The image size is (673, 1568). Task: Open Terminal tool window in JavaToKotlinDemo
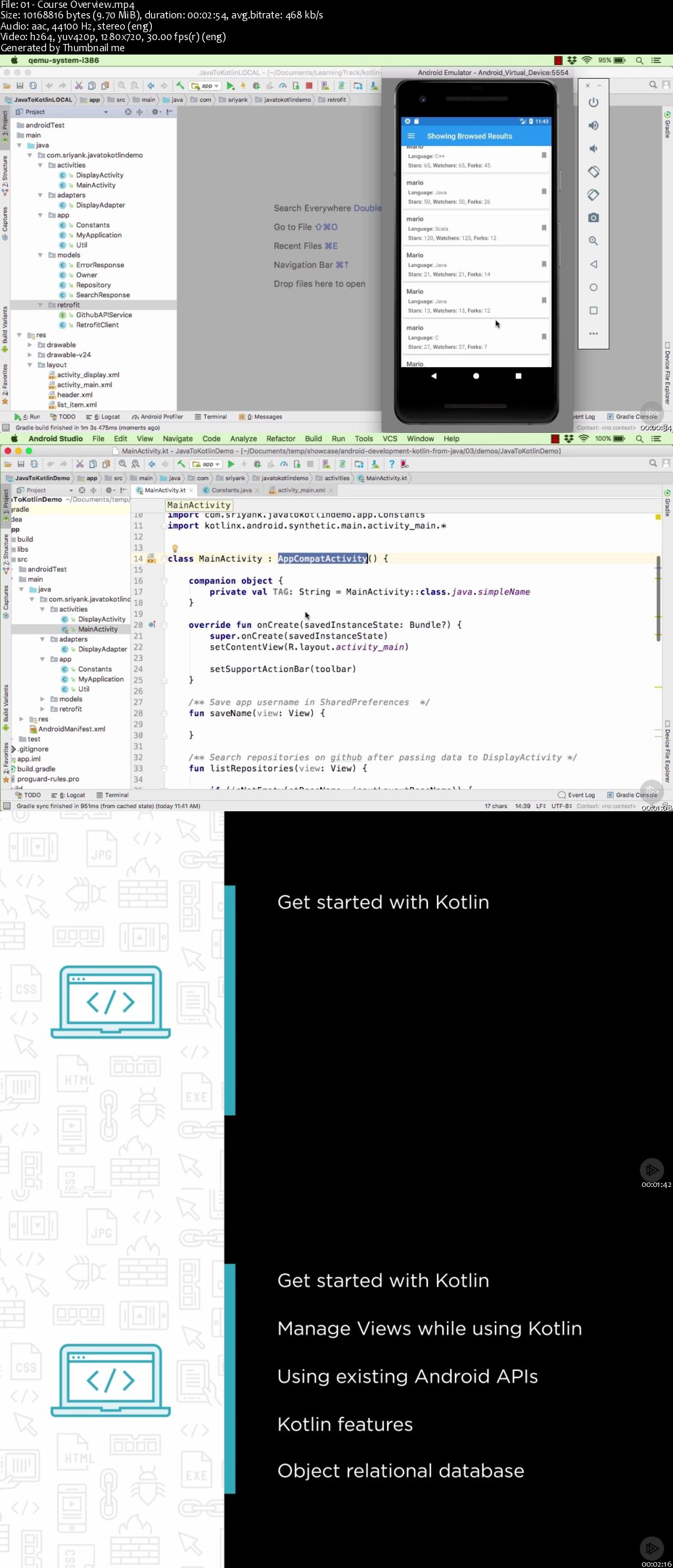112,795
